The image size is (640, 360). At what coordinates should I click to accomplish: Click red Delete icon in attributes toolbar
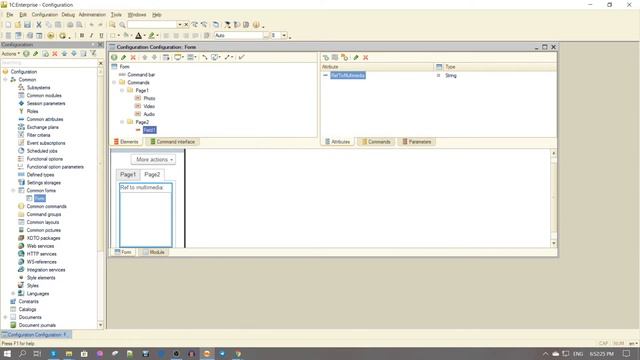pos(366,58)
